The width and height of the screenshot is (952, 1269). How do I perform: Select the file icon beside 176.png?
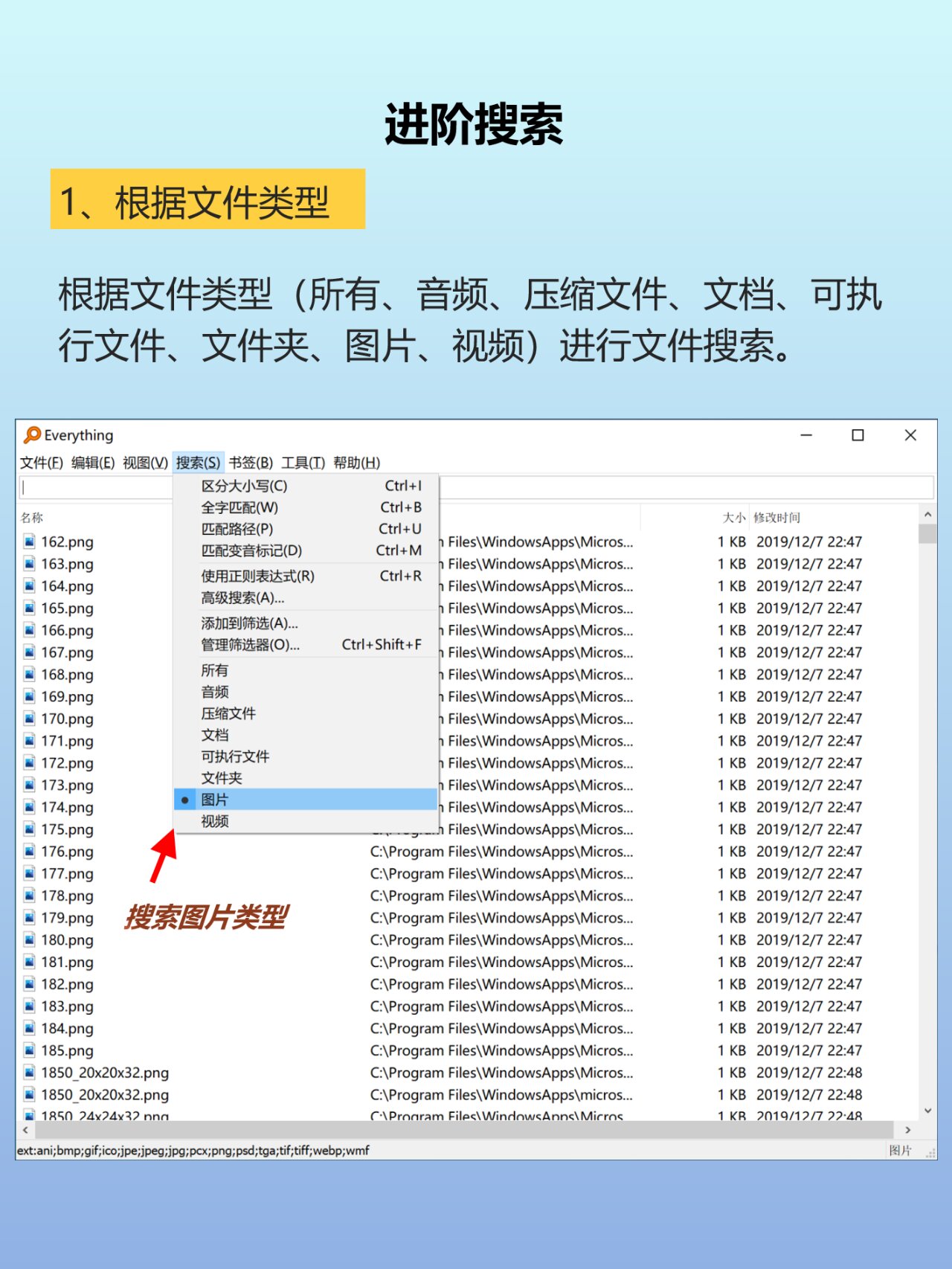tap(29, 851)
